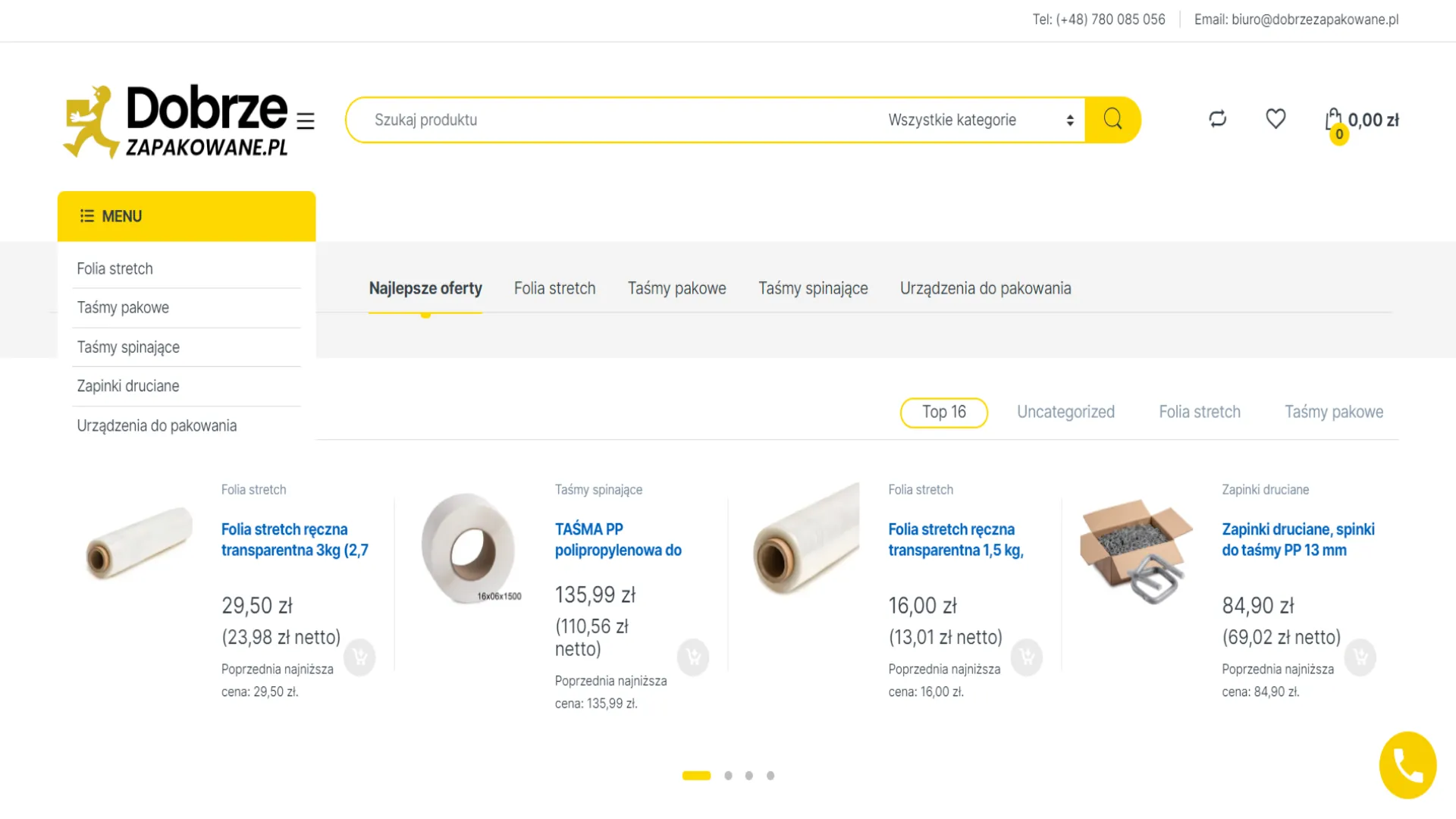The height and width of the screenshot is (819, 1456).
Task: Expand the Wszystkie kategorie dropdown
Action: (x=981, y=120)
